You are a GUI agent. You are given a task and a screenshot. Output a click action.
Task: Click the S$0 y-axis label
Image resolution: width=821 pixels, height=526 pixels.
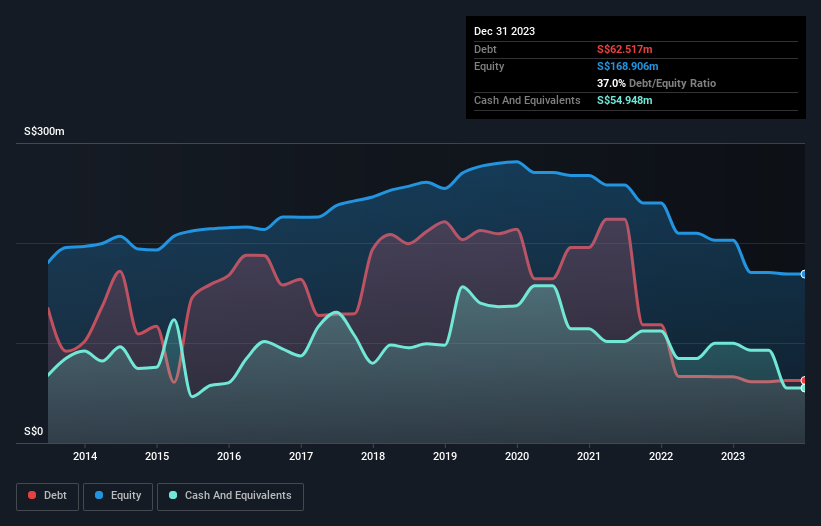[34, 431]
